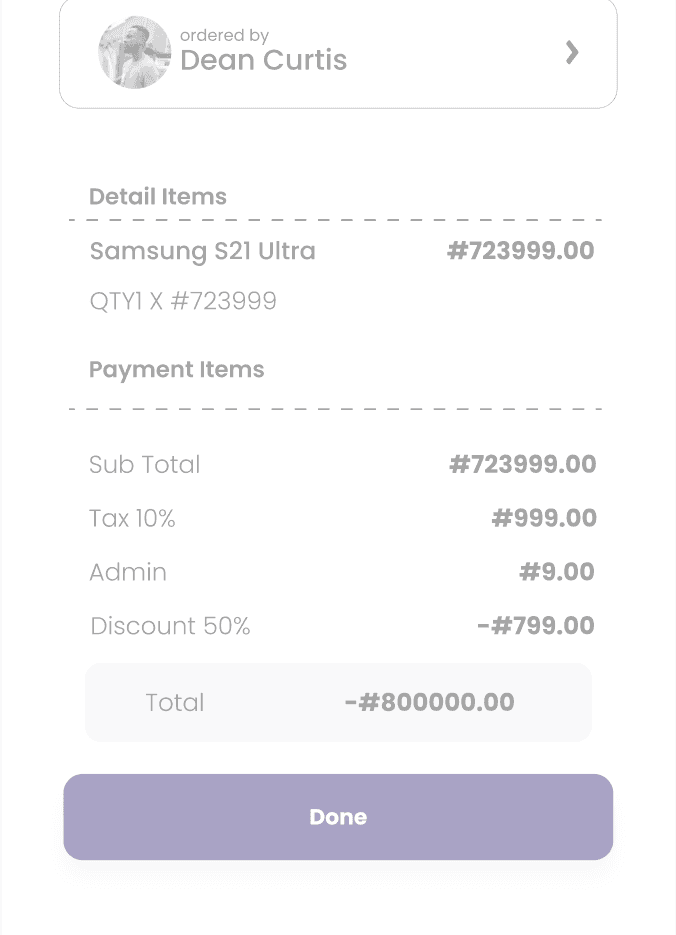
Task: Select the tax amount #999.00
Action: click(x=544, y=519)
